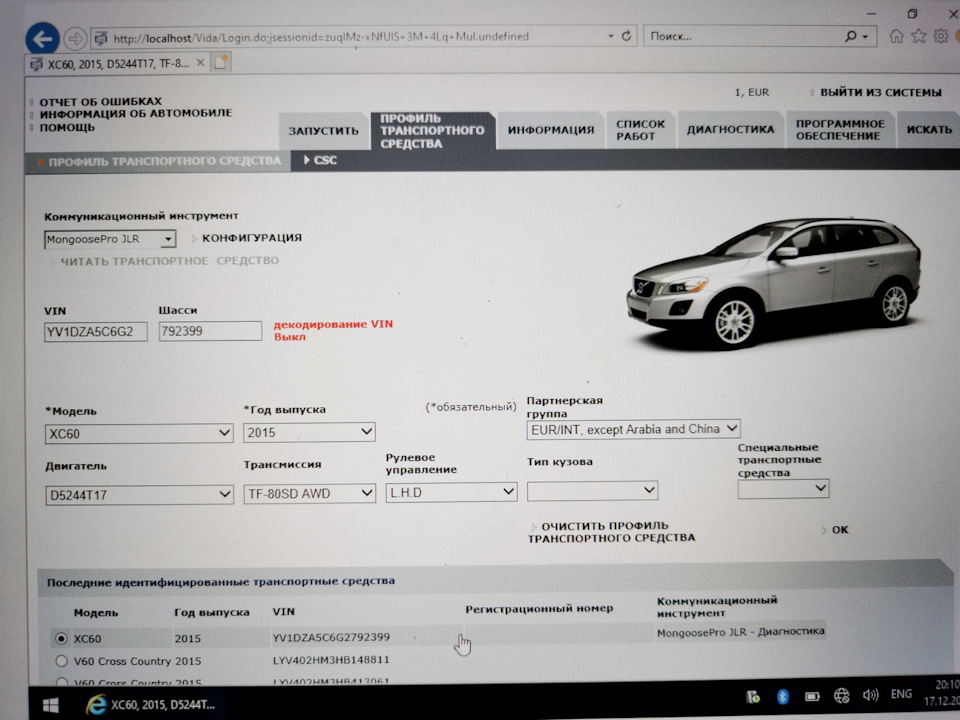Open browser settings via the gear icon
Screen dimensions: 960x720
939,35
